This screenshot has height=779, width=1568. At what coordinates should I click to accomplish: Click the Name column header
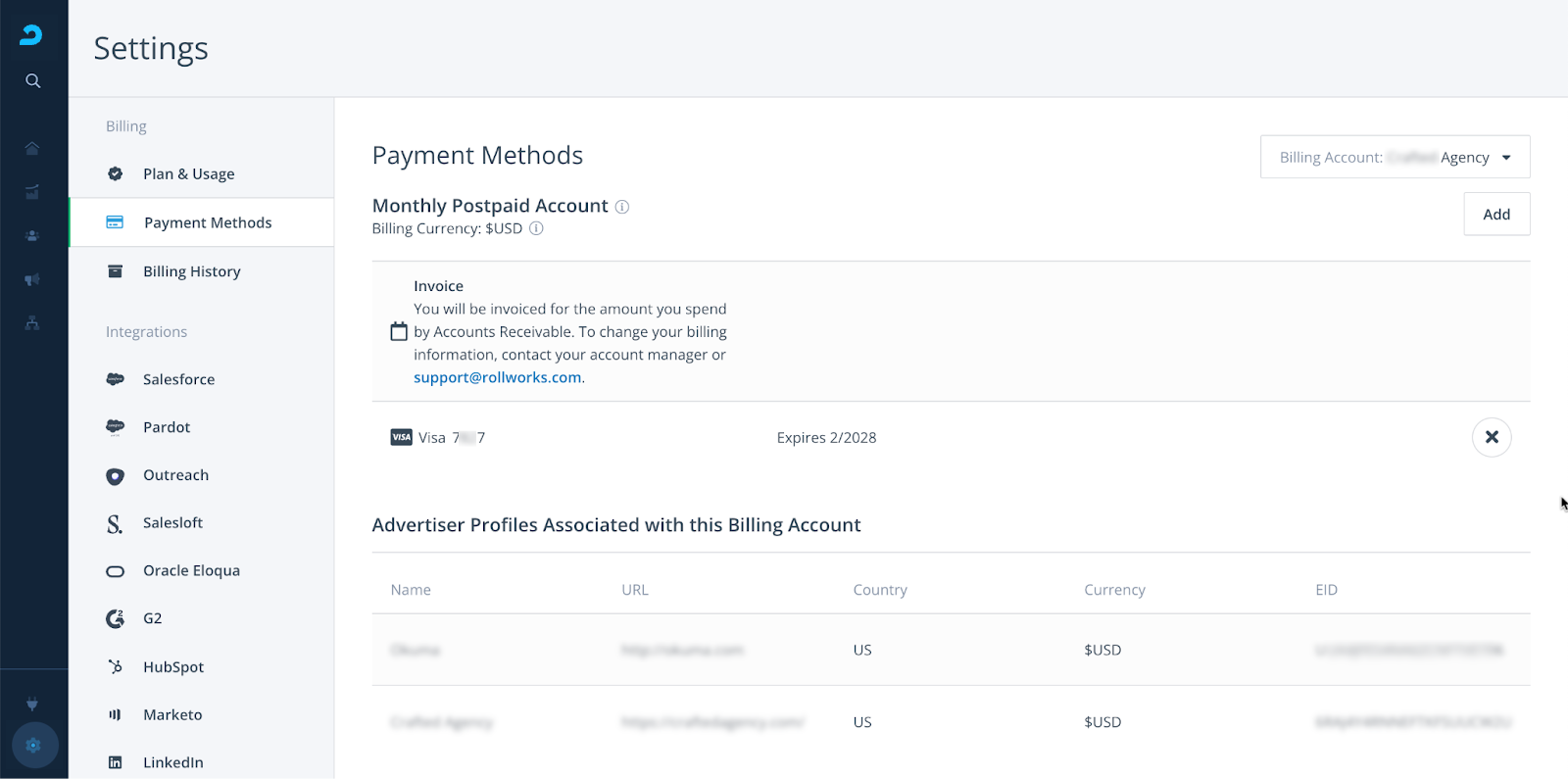pyautogui.click(x=411, y=590)
